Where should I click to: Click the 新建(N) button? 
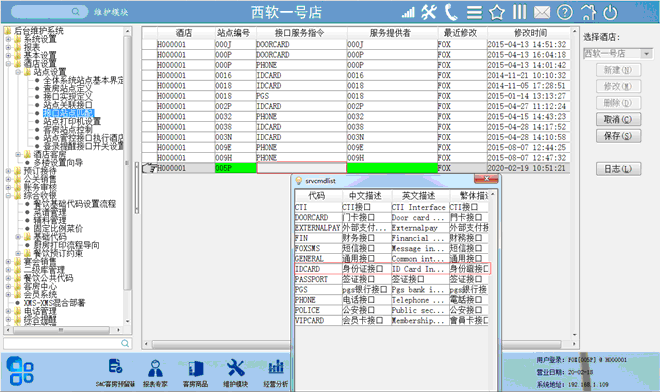tap(618, 70)
